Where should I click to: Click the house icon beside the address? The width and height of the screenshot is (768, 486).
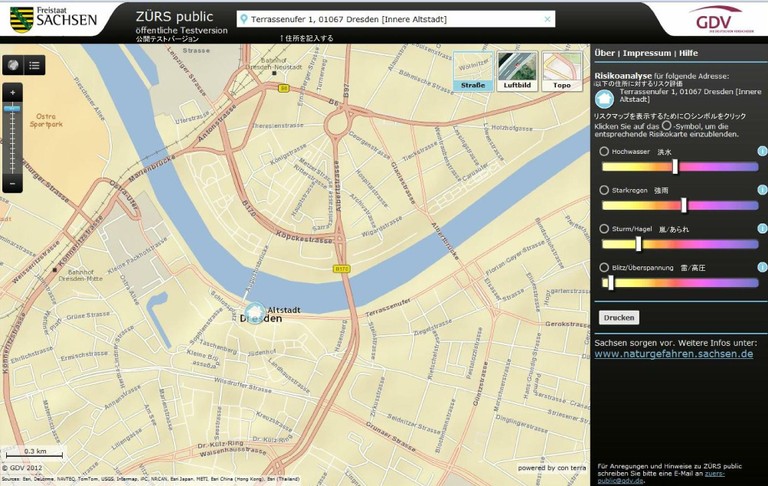[604, 98]
